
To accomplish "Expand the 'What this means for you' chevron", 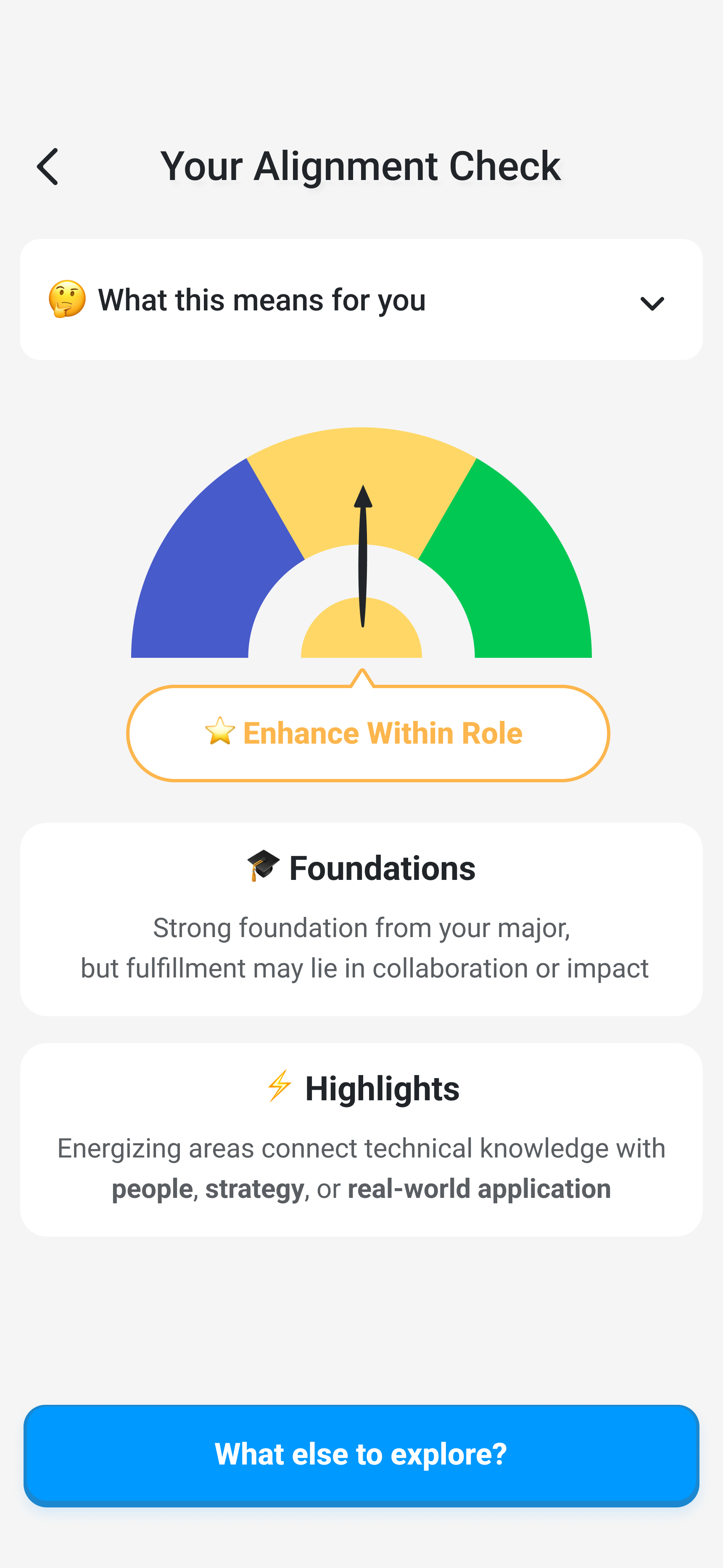I will point(652,302).
